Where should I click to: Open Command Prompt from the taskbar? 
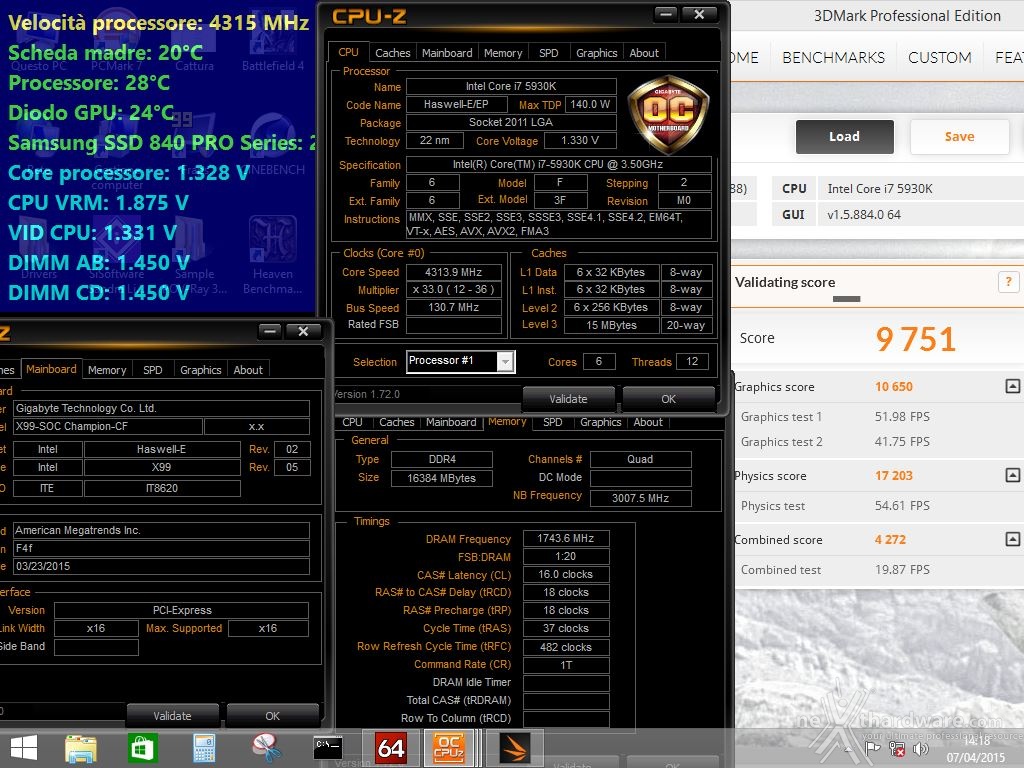(327, 748)
